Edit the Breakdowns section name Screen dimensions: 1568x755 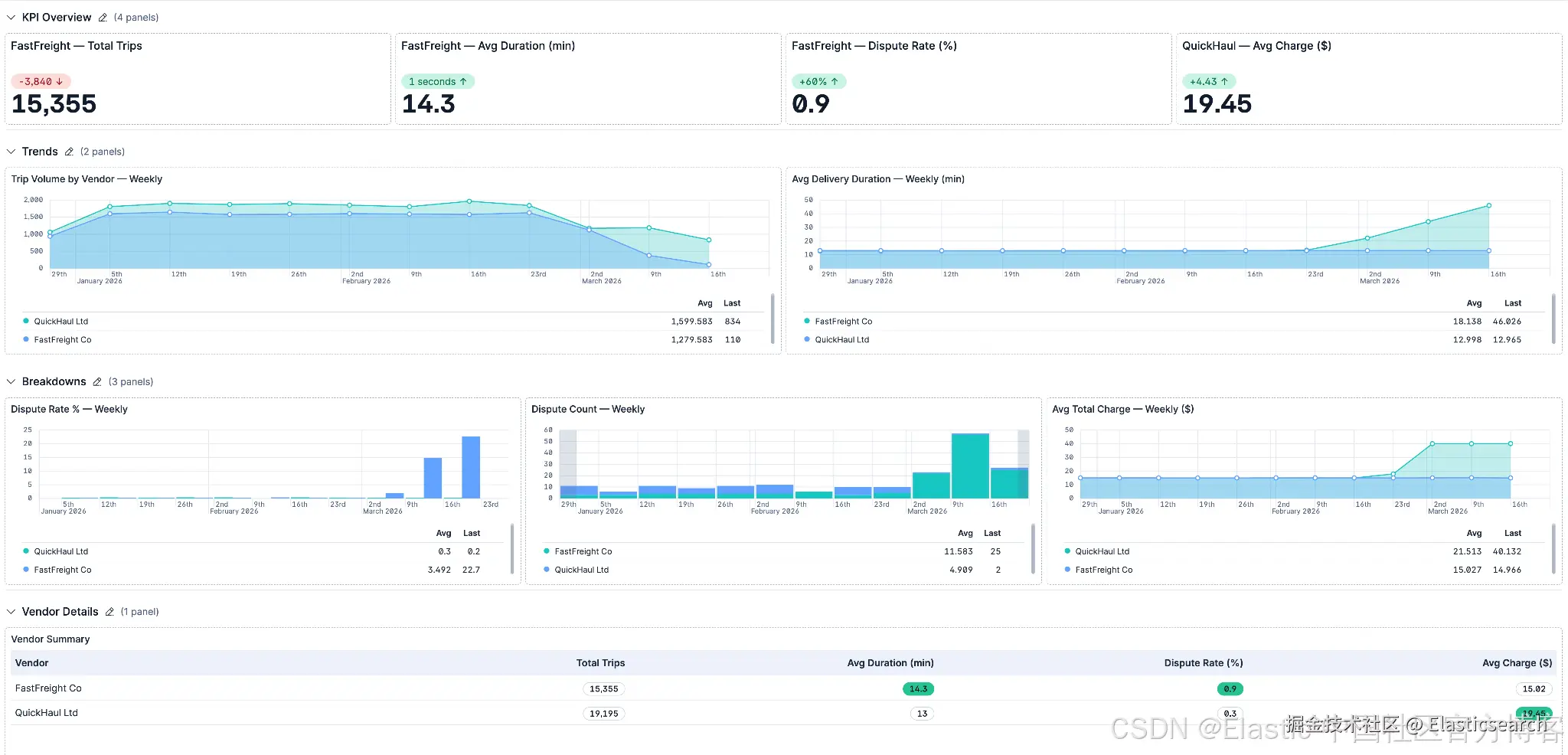click(97, 382)
